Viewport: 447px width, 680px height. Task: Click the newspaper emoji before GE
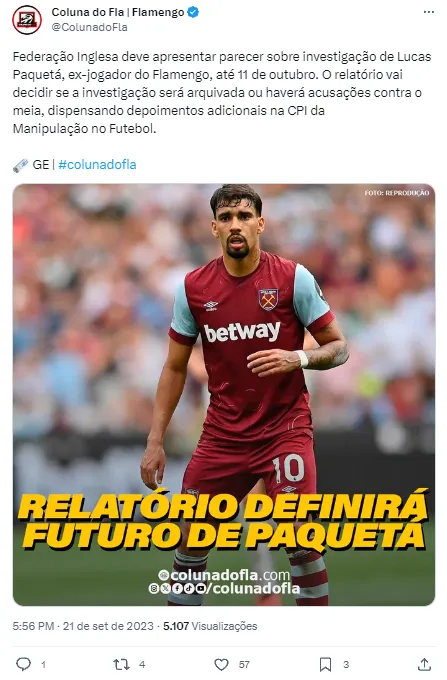coord(20,165)
